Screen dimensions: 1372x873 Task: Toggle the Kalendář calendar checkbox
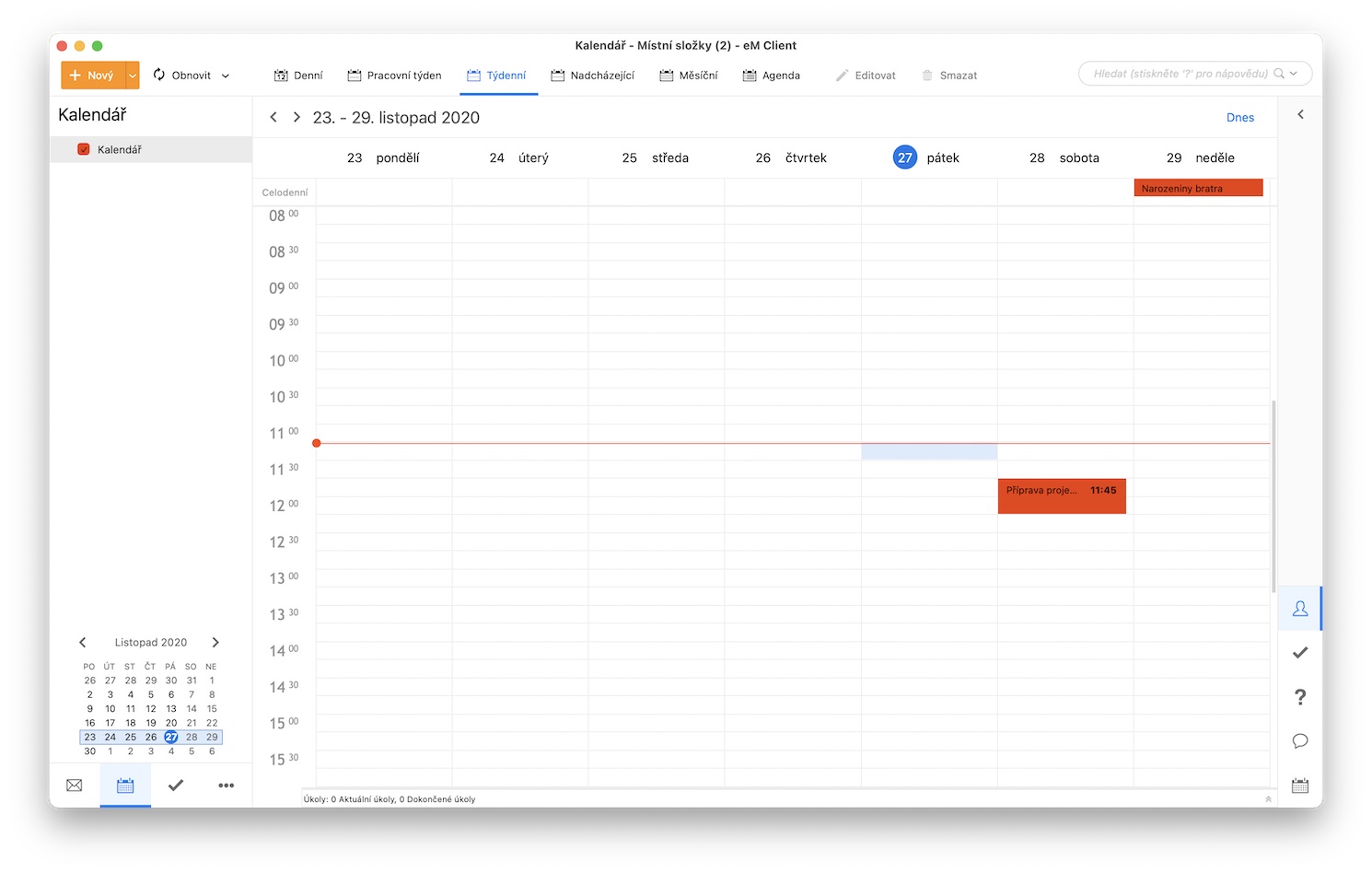pyautogui.click(x=84, y=149)
